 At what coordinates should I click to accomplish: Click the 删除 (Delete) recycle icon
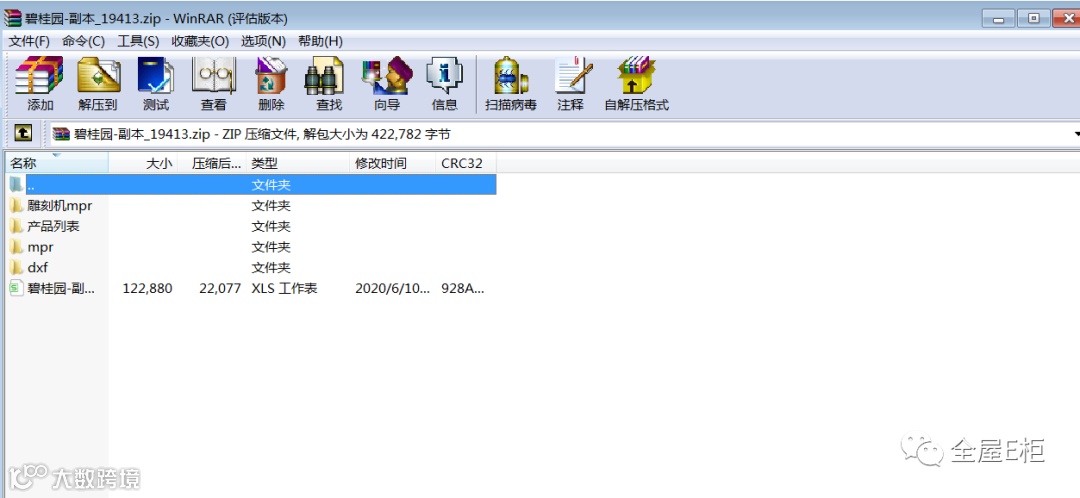[x=271, y=75]
